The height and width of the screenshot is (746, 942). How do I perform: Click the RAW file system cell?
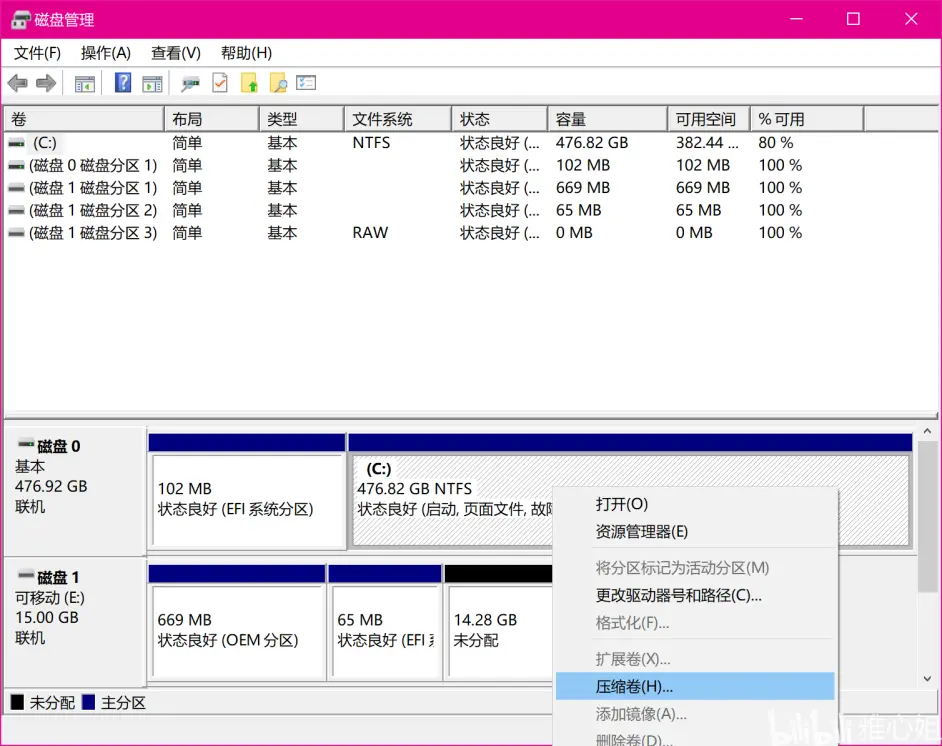click(x=370, y=233)
